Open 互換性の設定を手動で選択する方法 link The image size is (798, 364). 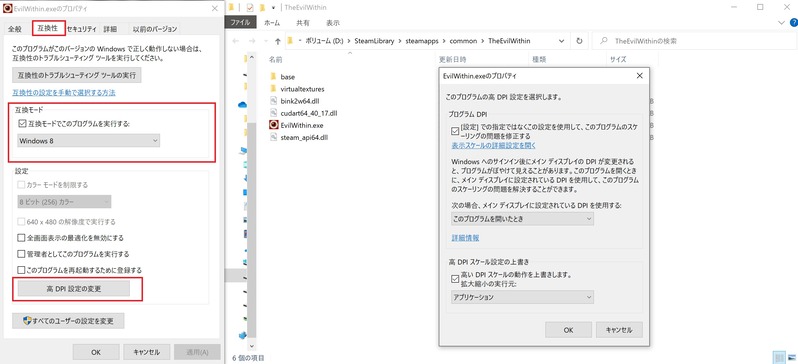click(64, 93)
